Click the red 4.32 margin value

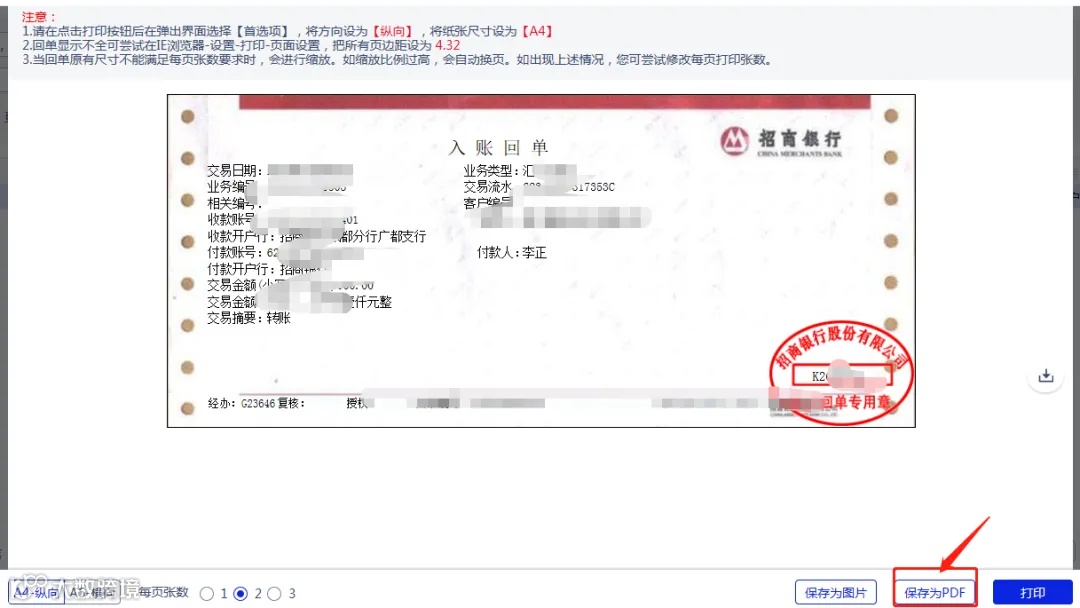coord(447,45)
